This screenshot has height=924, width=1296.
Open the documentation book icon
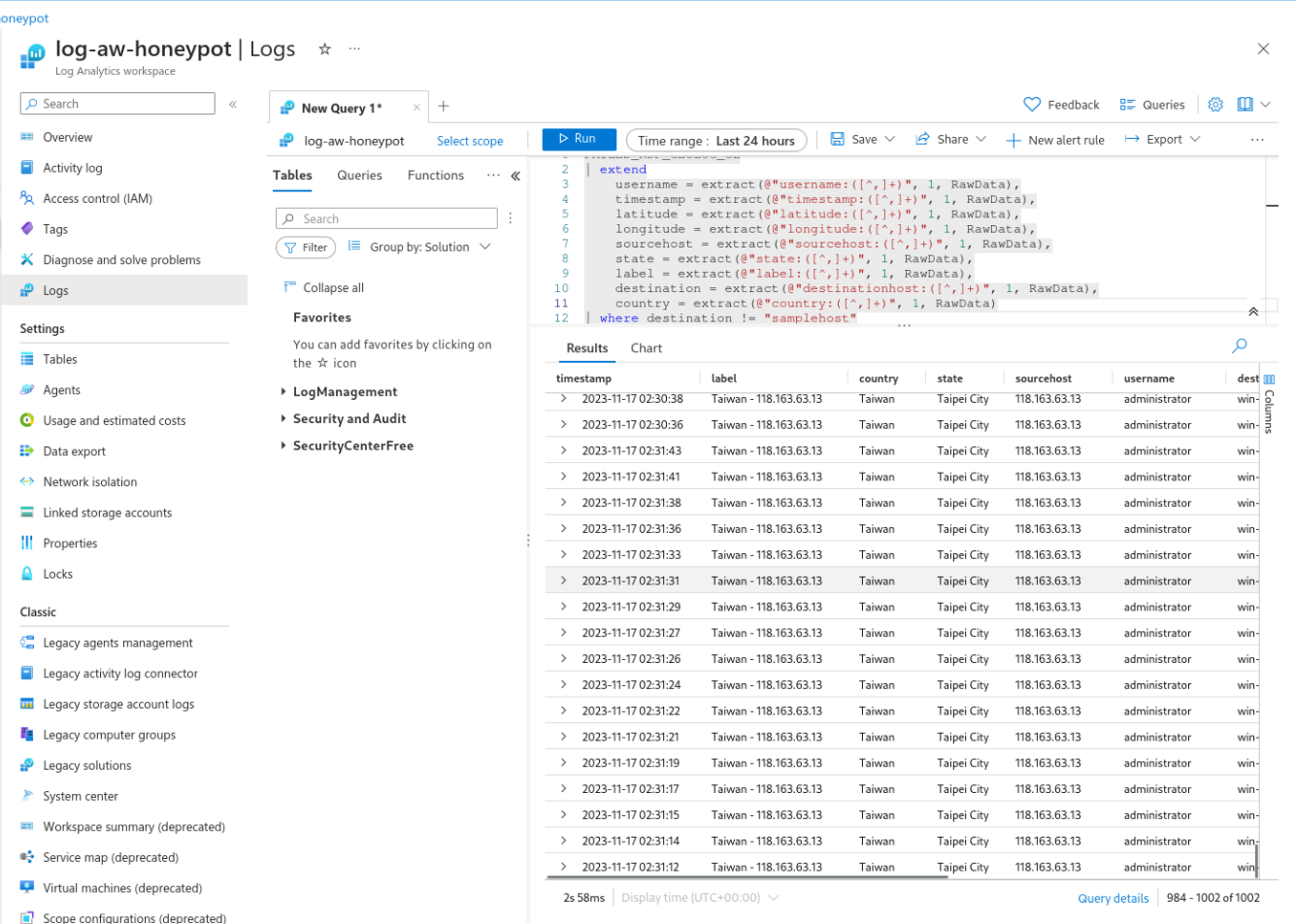click(x=1246, y=104)
